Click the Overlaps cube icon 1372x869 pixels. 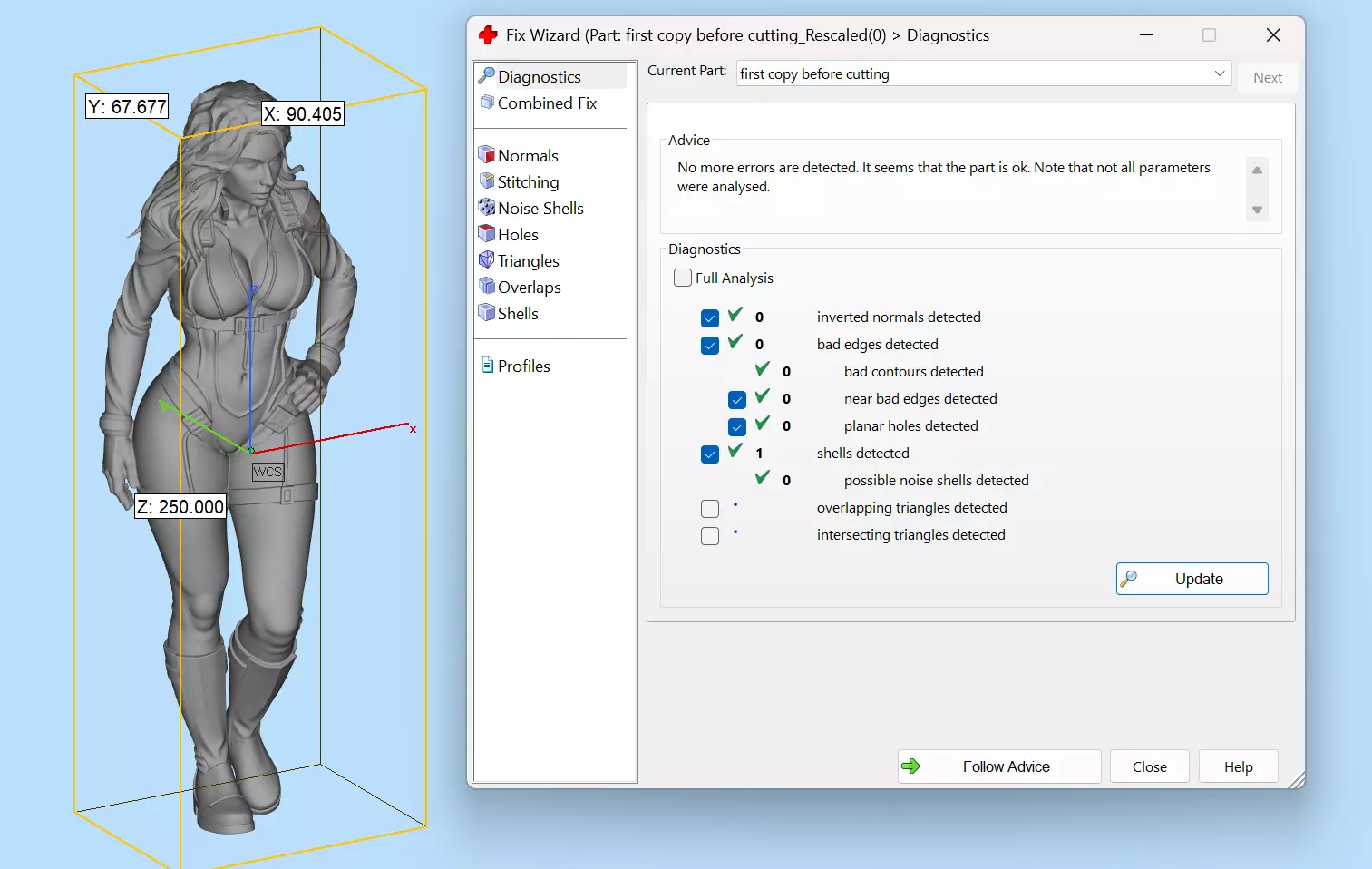(487, 287)
